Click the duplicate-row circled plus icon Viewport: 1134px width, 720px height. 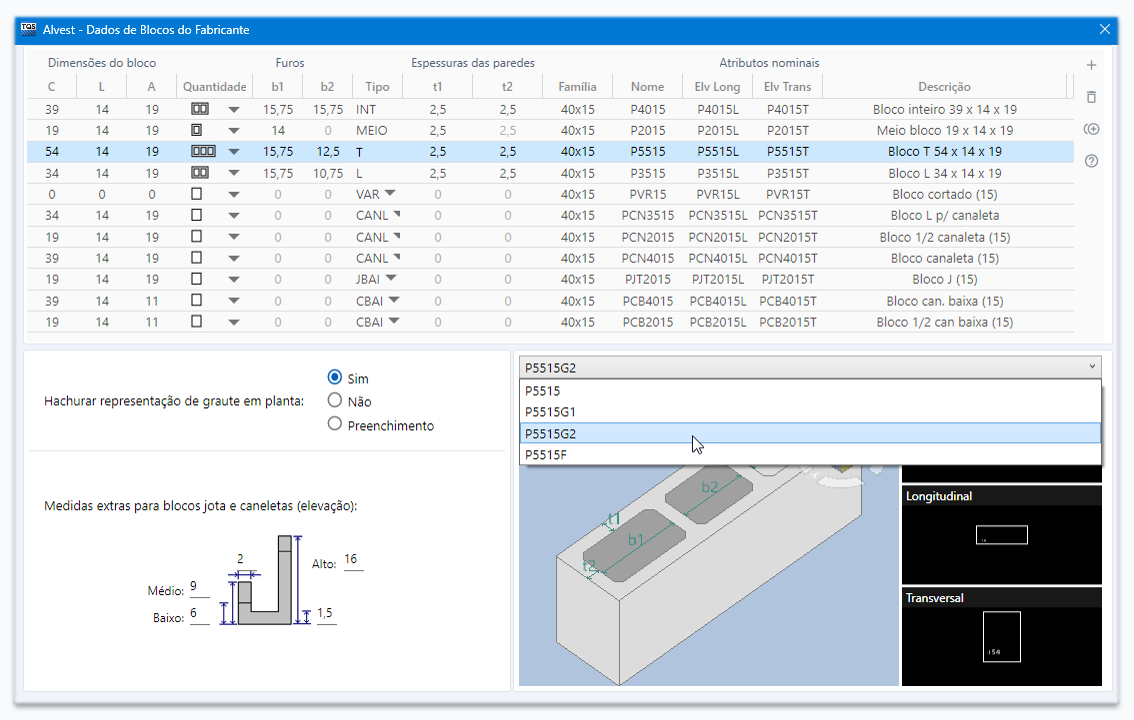pos(1091,129)
